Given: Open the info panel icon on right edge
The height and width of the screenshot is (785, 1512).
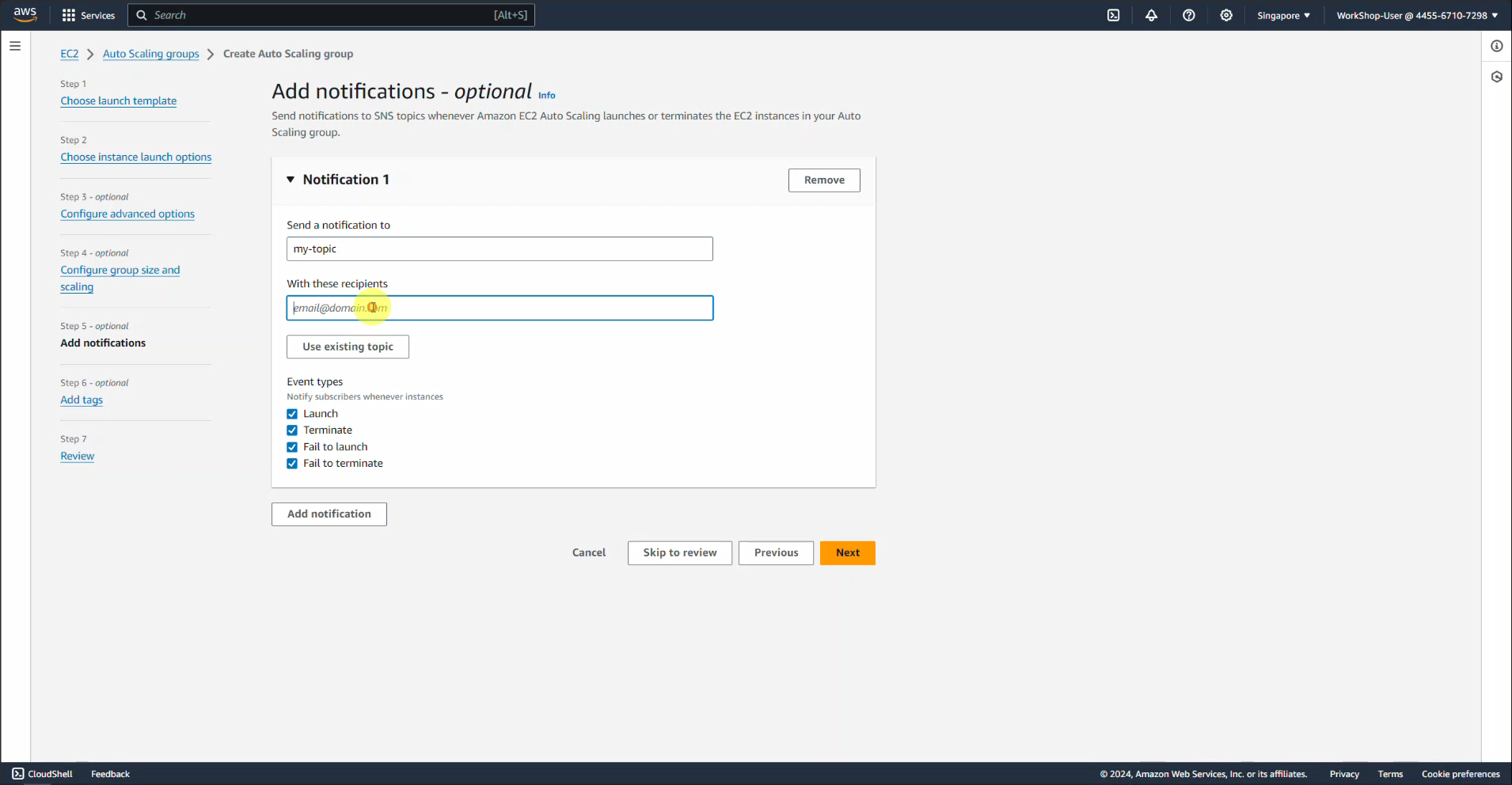Looking at the screenshot, I should coord(1496,46).
